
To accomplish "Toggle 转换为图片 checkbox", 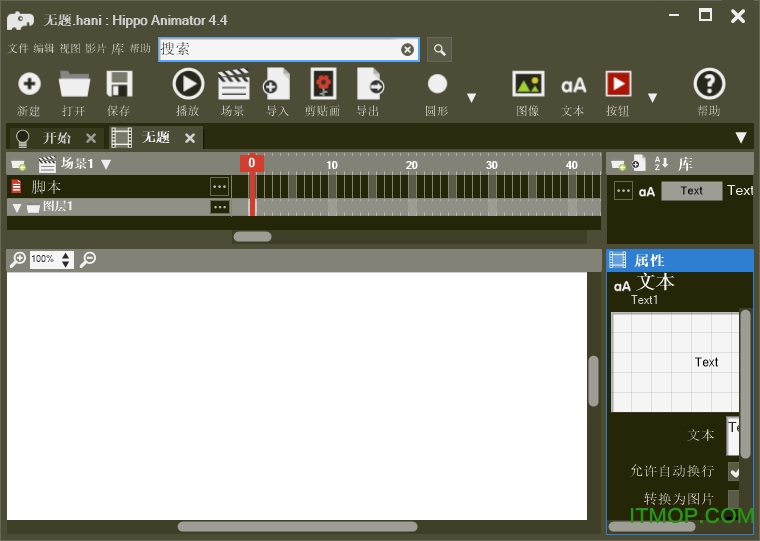I will click(x=733, y=499).
